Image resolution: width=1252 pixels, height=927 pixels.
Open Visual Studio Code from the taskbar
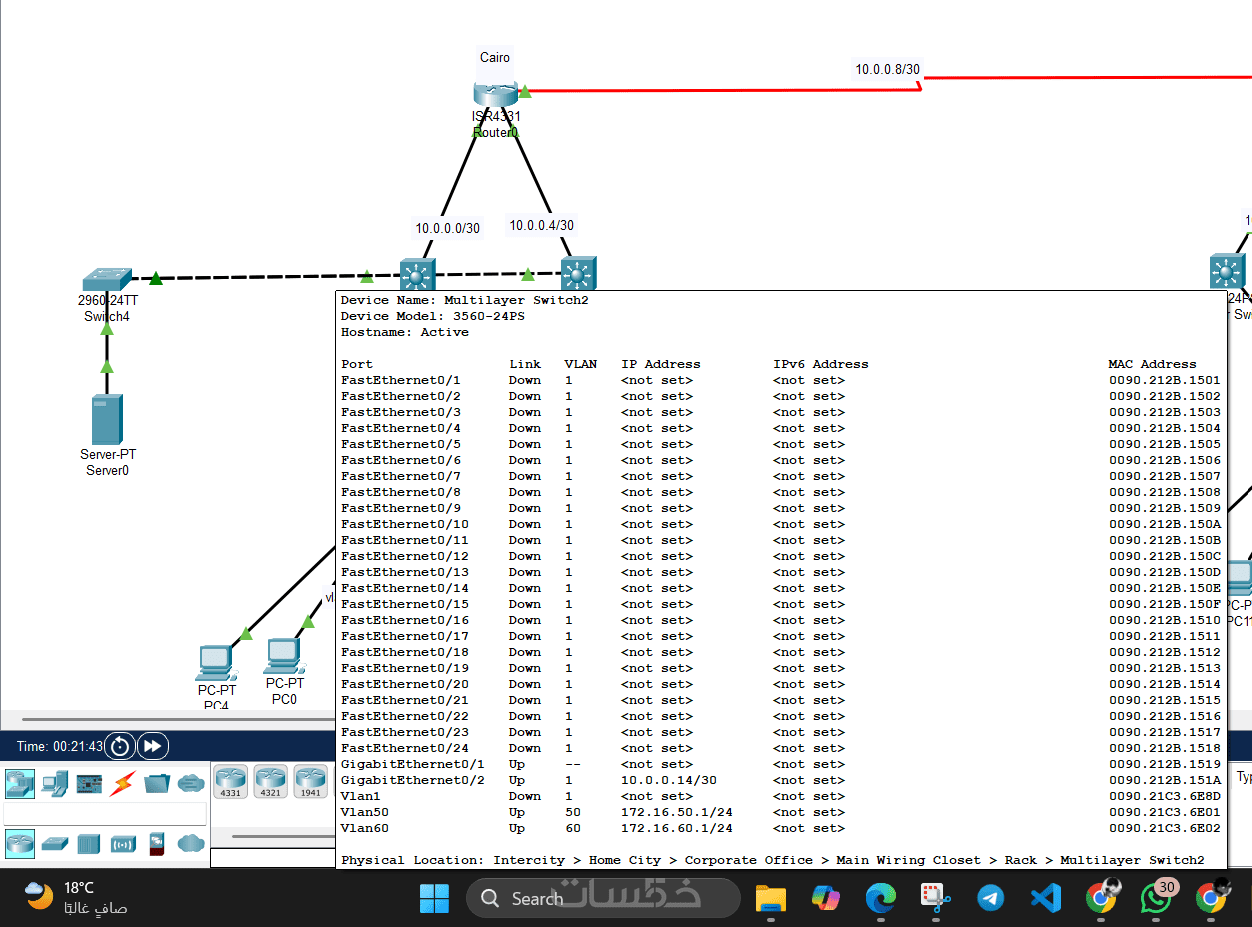coord(1046,898)
